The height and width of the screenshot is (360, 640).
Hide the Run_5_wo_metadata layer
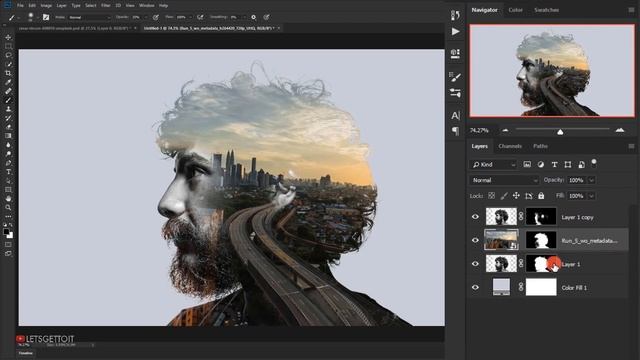(x=475, y=240)
